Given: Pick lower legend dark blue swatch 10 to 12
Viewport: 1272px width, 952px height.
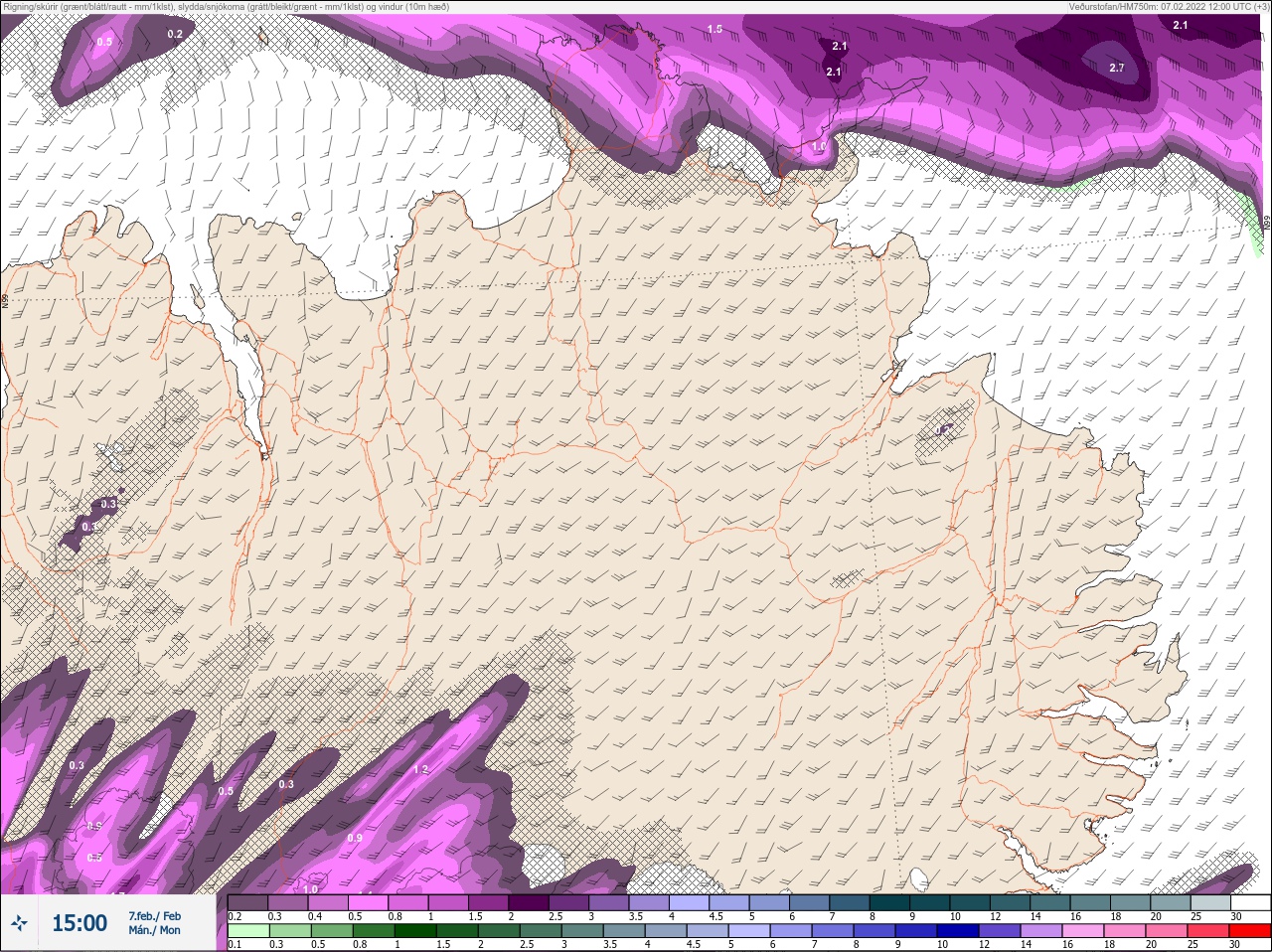Looking at the screenshot, I should point(960,931).
